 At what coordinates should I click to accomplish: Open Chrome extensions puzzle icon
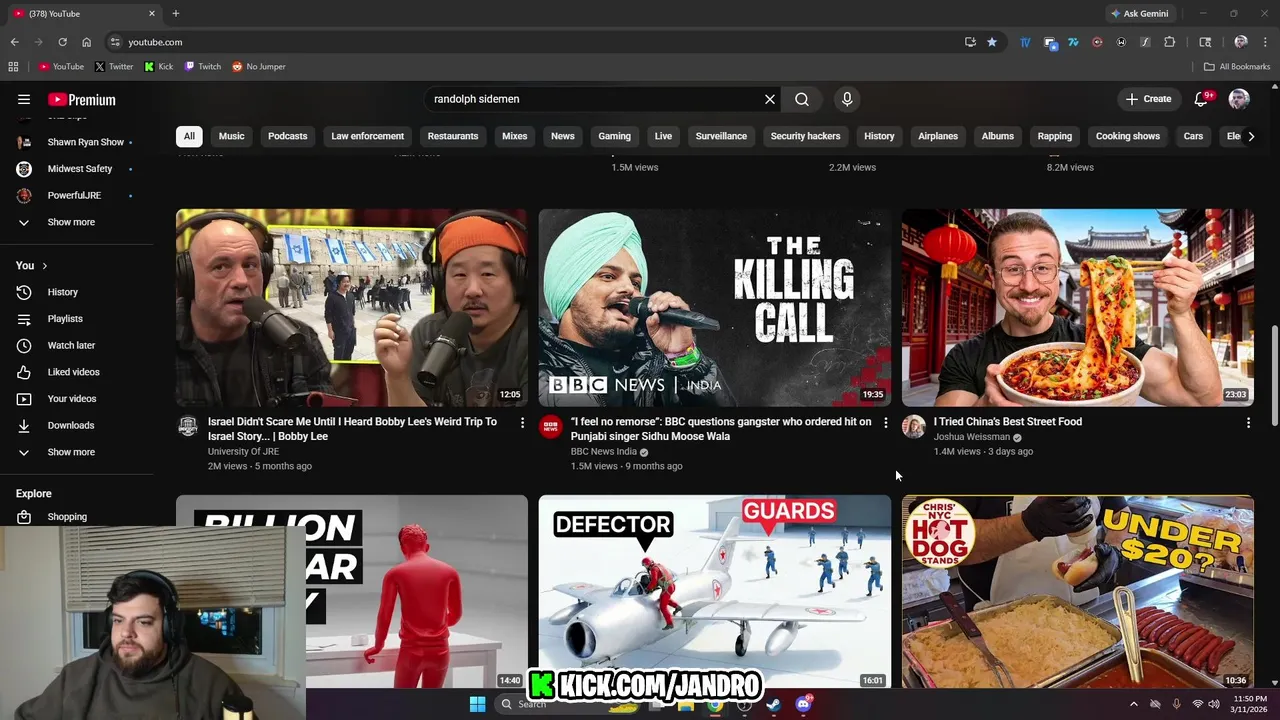point(1169,42)
